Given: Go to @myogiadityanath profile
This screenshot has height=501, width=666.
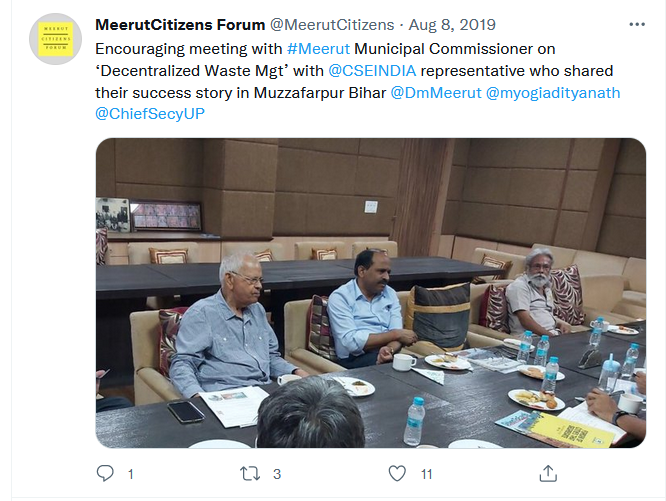Looking at the screenshot, I should point(553,93).
